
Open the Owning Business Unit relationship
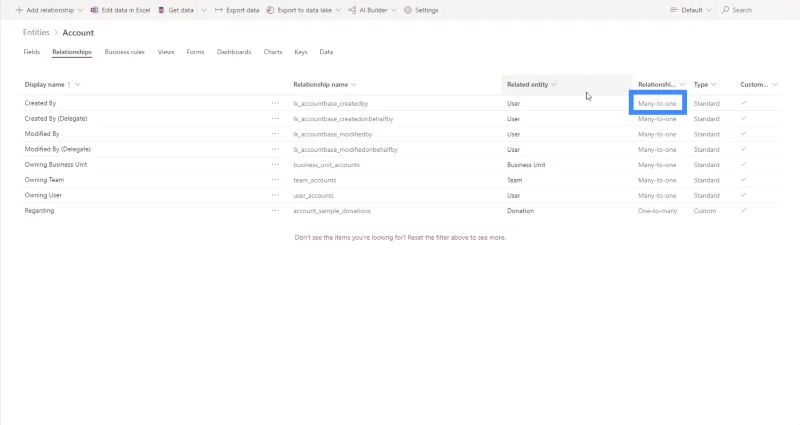(56, 164)
